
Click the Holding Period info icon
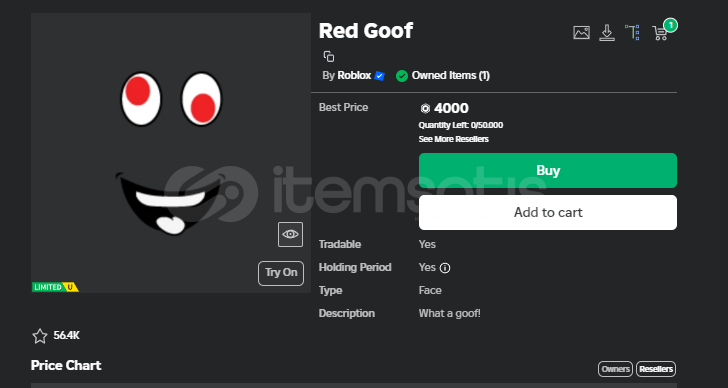[x=445, y=268]
